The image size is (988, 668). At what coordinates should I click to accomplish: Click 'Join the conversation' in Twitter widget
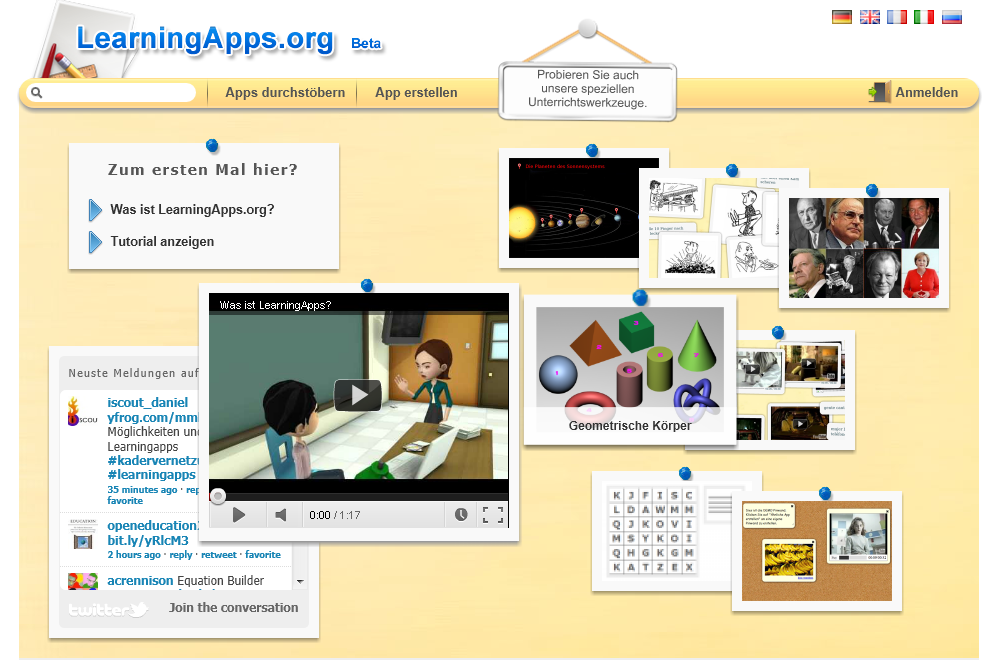(x=233, y=608)
